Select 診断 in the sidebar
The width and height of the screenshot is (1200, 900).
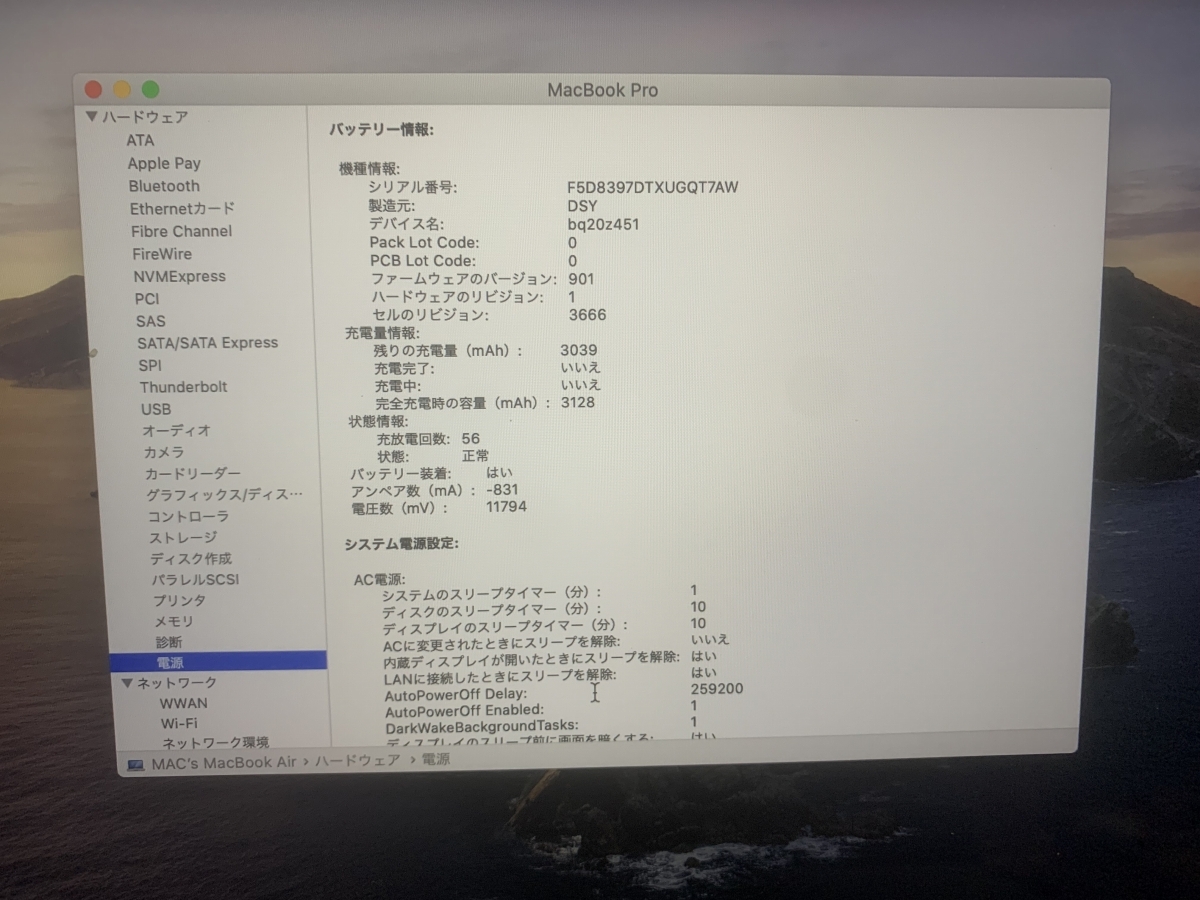click(x=169, y=641)
